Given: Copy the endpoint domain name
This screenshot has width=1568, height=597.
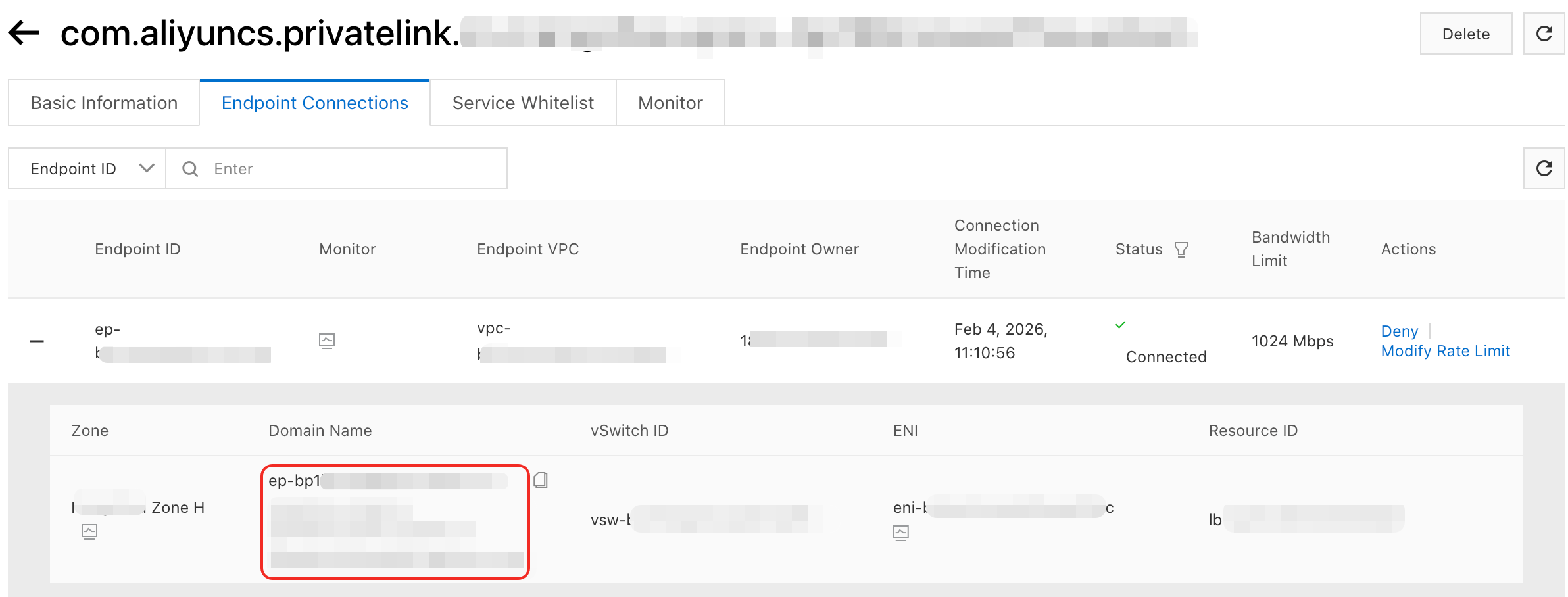Looking at the screenshot, I should (541, 480).
